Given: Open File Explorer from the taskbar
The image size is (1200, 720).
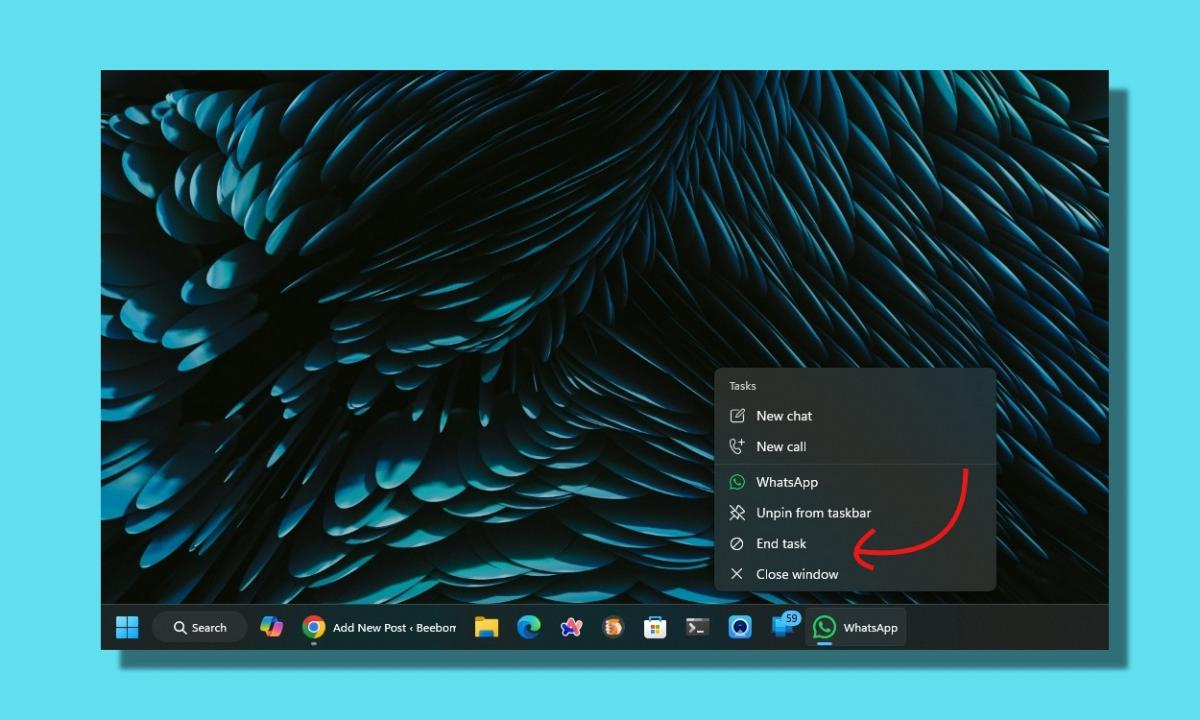Looking at the screenshot, I should 487,627.
